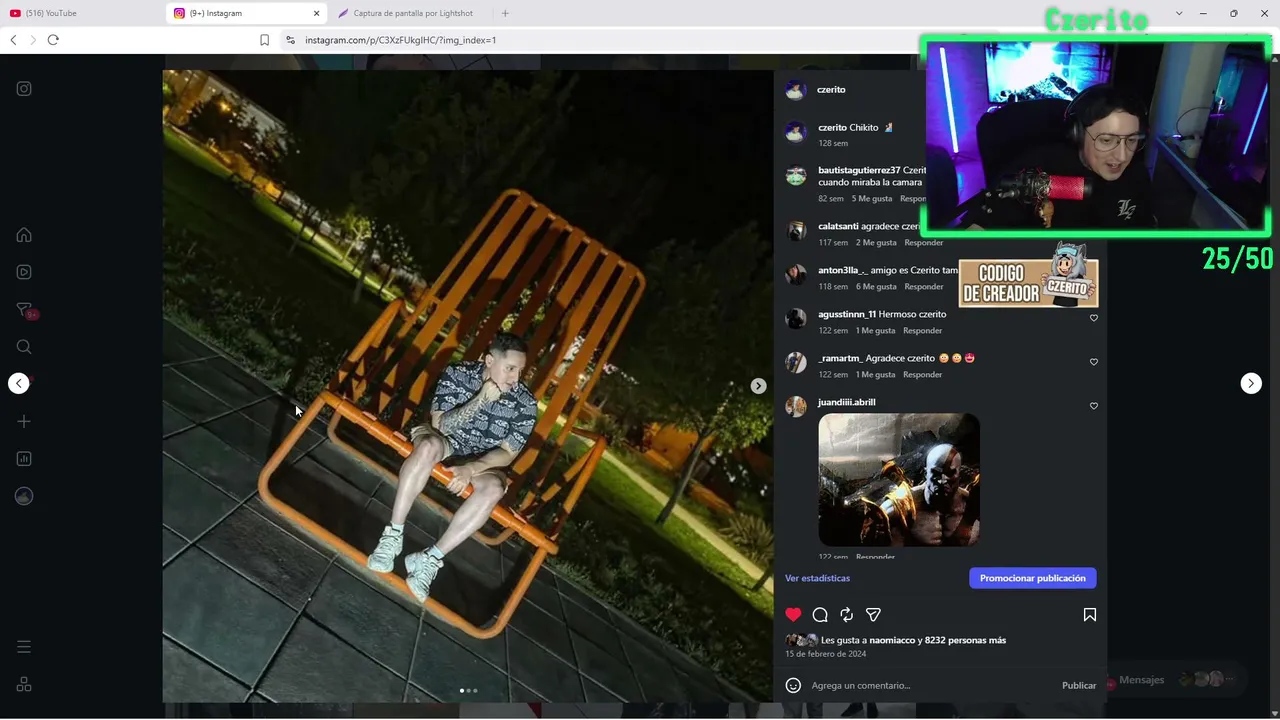The width and height of the screenshot is (1280, 720).
Task: Click Publicar to post the comment
Action: point(1079,685)
